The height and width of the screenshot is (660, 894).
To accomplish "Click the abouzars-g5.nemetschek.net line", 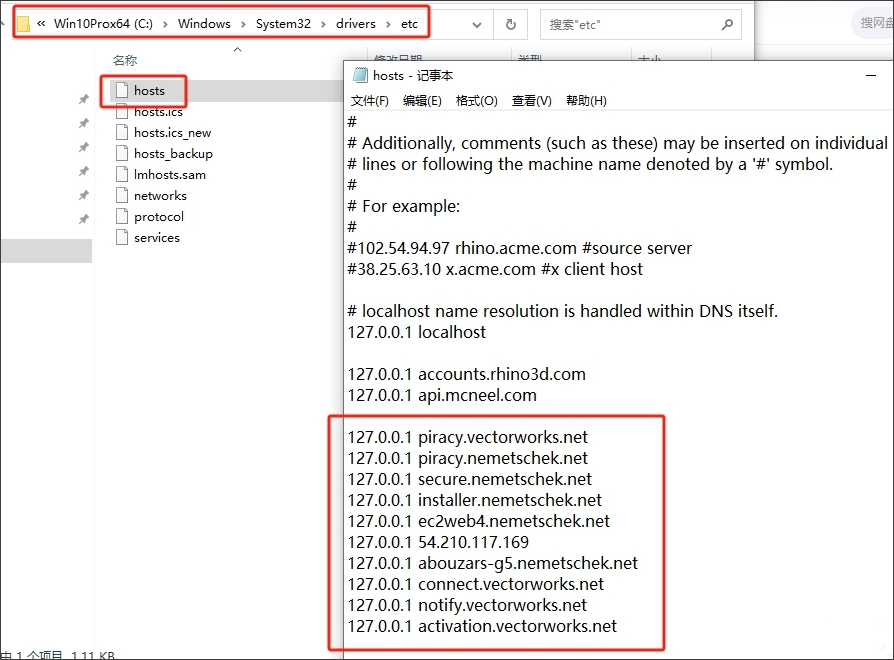I will 493,564.
